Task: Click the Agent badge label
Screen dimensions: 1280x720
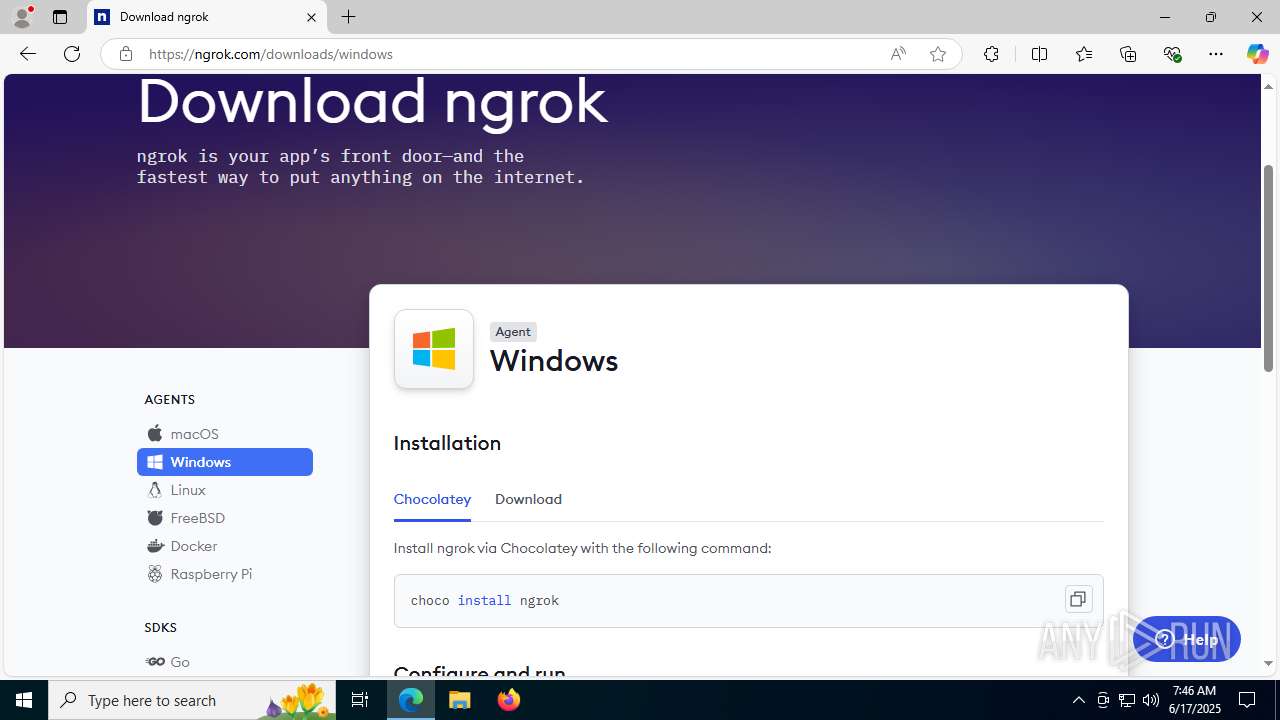Action: click(x=513, y=332)
